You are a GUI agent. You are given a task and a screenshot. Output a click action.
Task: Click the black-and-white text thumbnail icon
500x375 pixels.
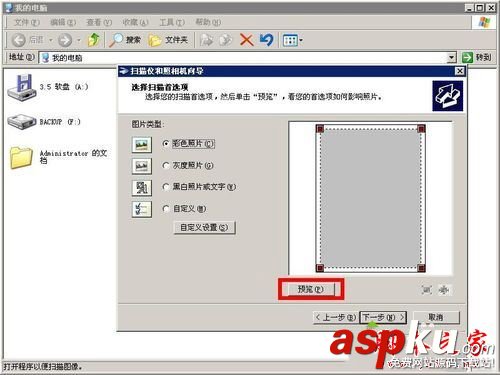click(142, 188)
